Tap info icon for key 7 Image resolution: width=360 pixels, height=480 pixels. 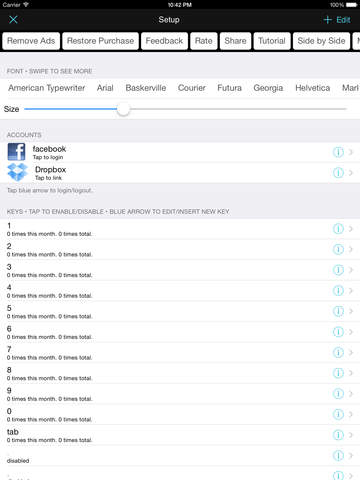point(338,352)
